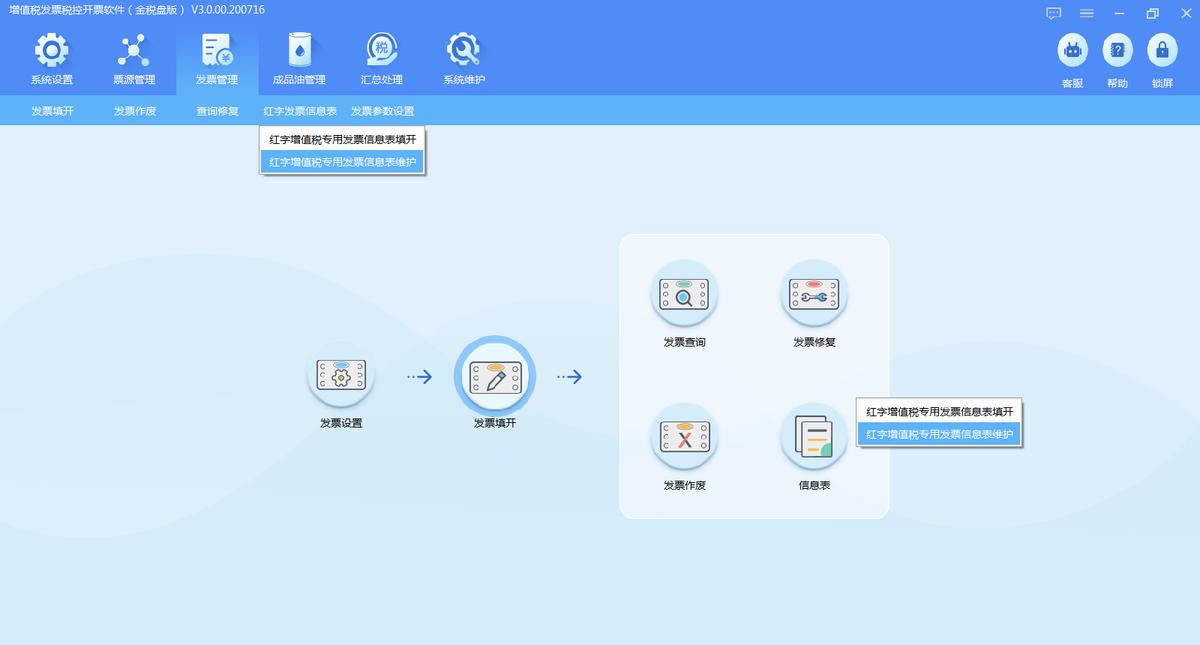Image resolution: width=1200 pixels, height=645 pixels.
Task: Open 系统维护 maintenance icon
Action: pyautogui.click(x=464, y=50)
